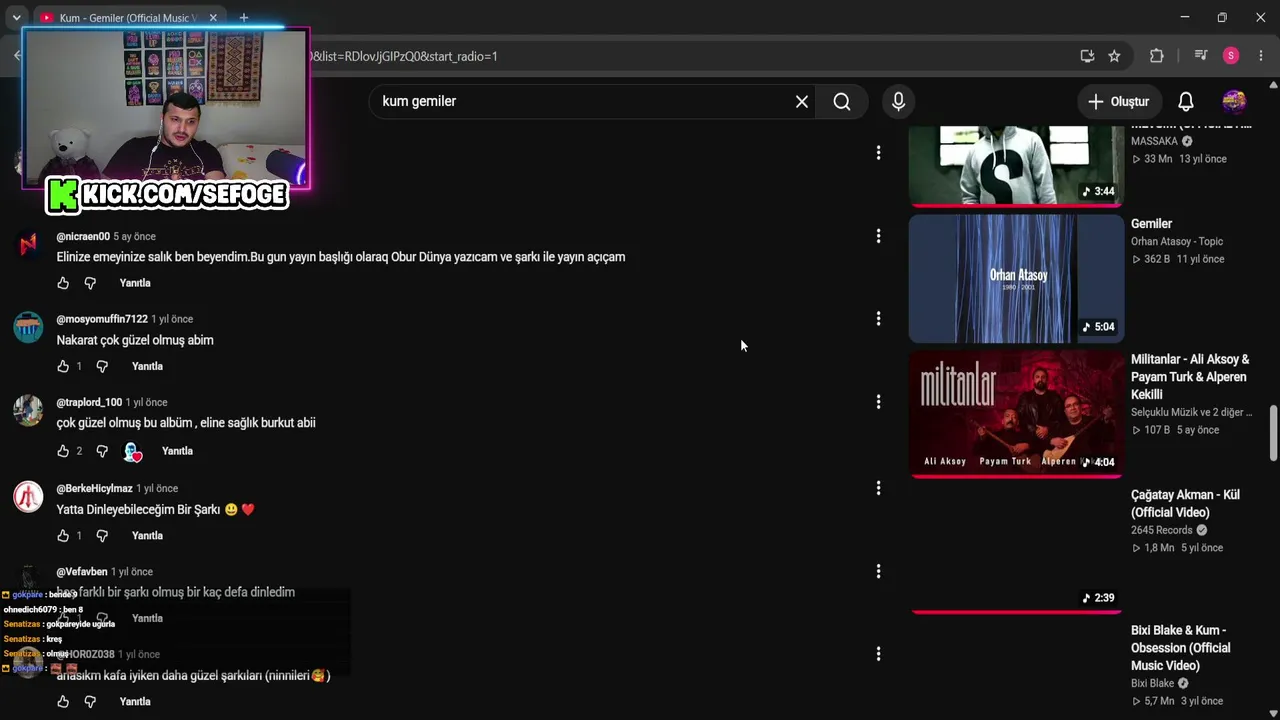Open the three-dot menu for @BerkeHicylmaz's comment
The width and height of the screenshot is (1280, 720).
878,488
